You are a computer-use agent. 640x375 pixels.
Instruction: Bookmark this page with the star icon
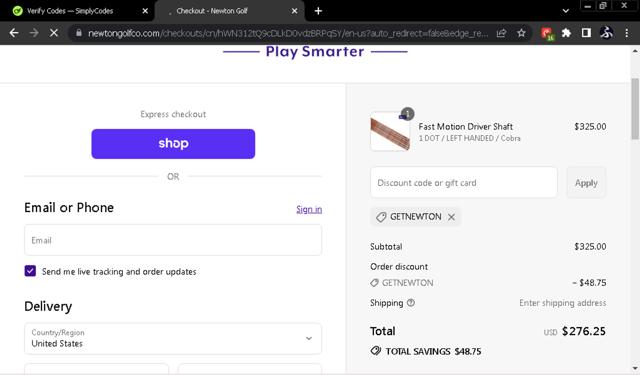point(521,33)
